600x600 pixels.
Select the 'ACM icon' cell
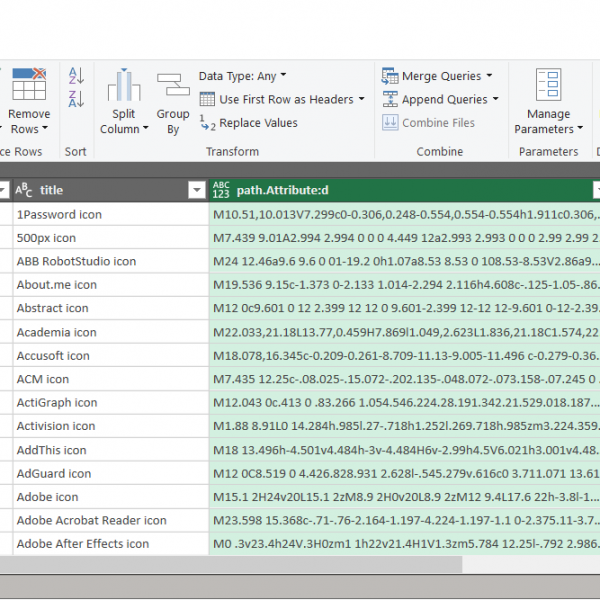111,379
